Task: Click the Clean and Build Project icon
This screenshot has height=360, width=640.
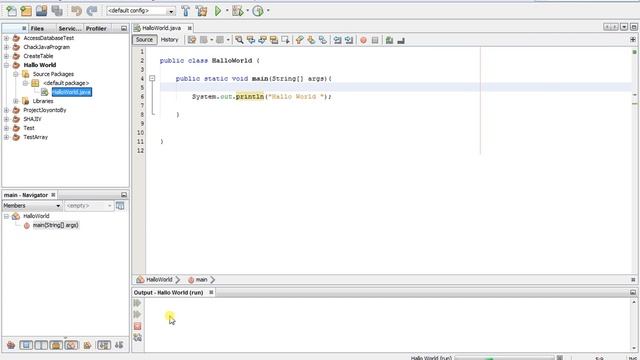Action: click(202, 11)
